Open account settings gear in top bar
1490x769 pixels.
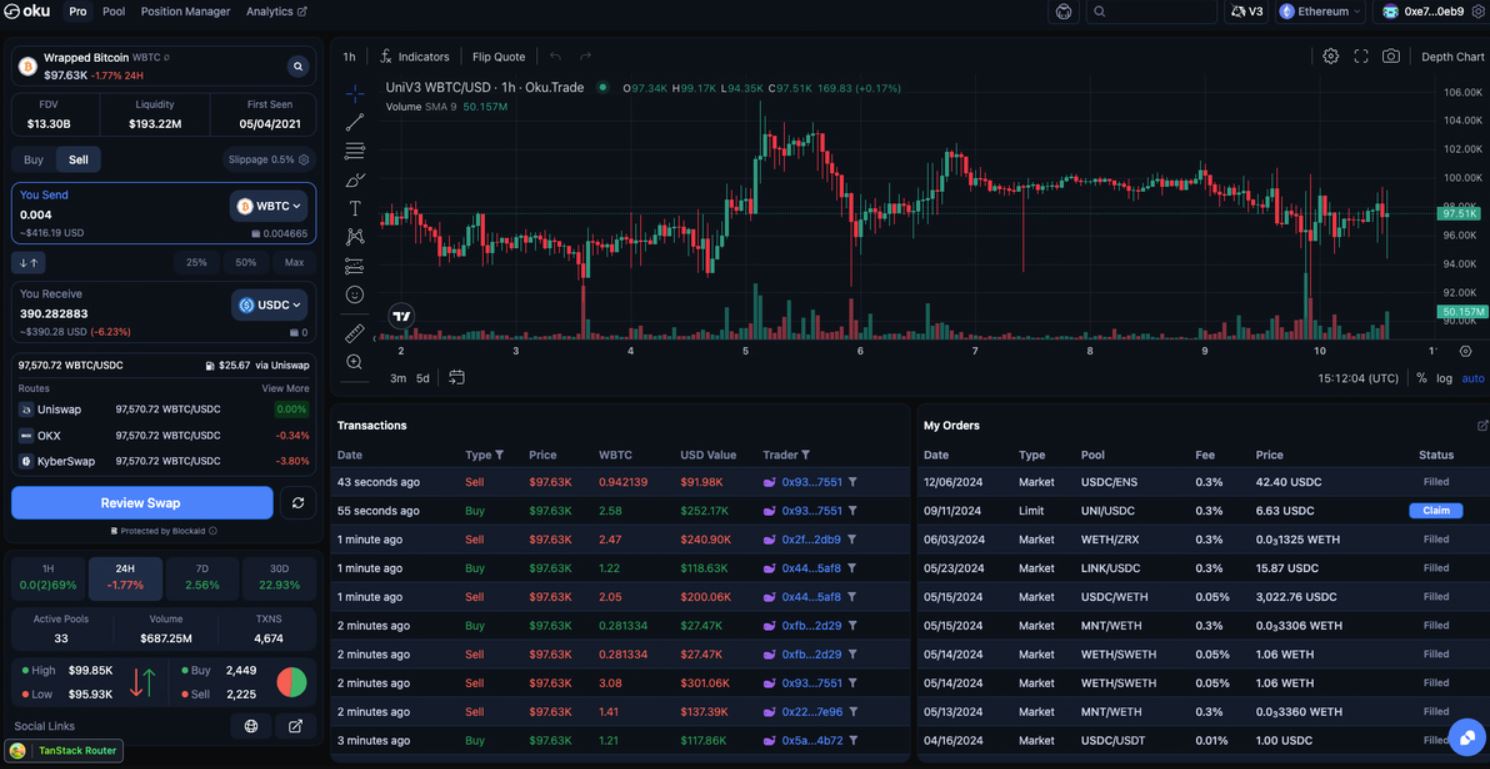(x=1479, y=12)
